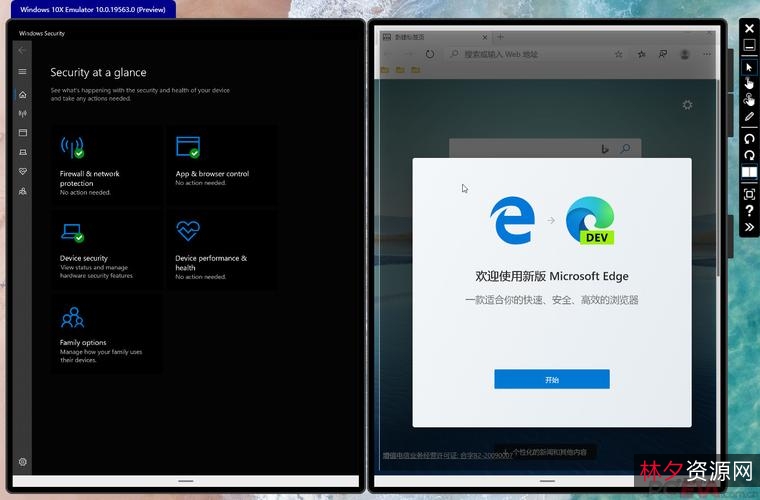Expand the Windows Security hamburger menu
Screen dimensions: 760x500
click(x=22, y=72)
